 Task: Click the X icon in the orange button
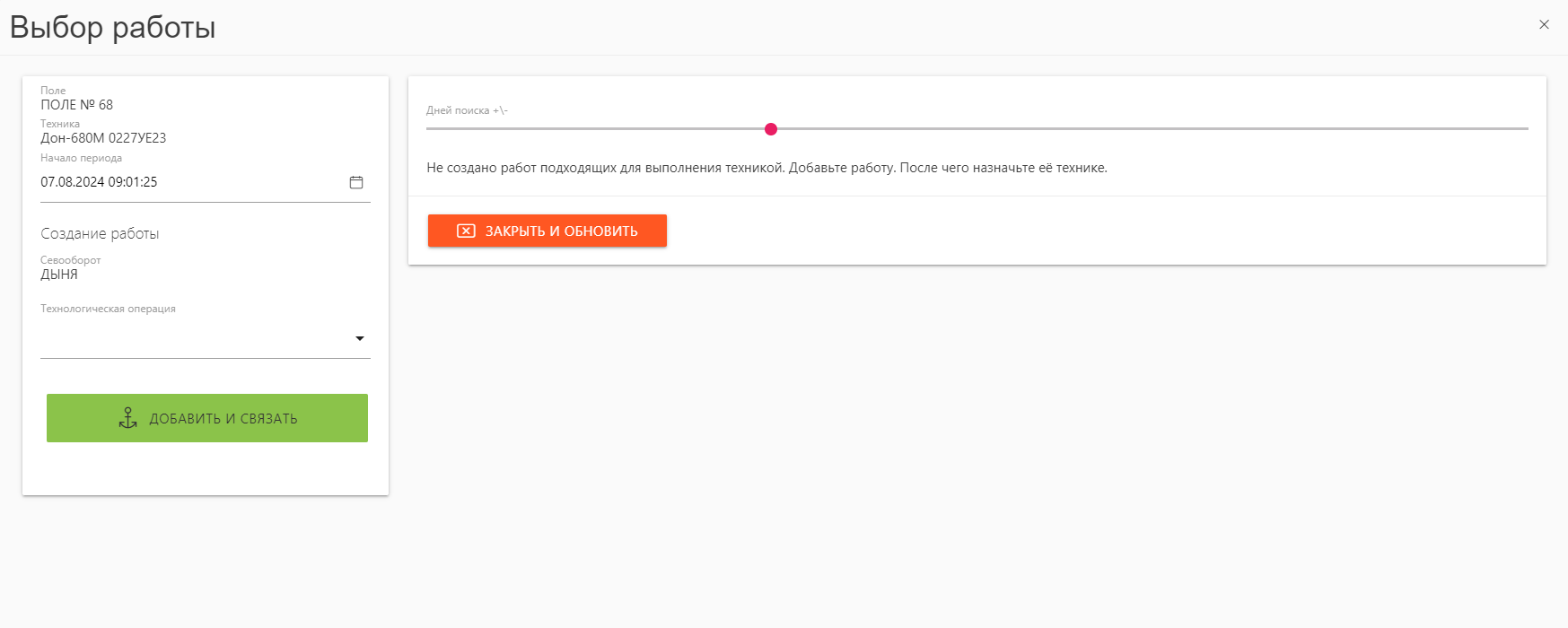click(x=466, y=231)
